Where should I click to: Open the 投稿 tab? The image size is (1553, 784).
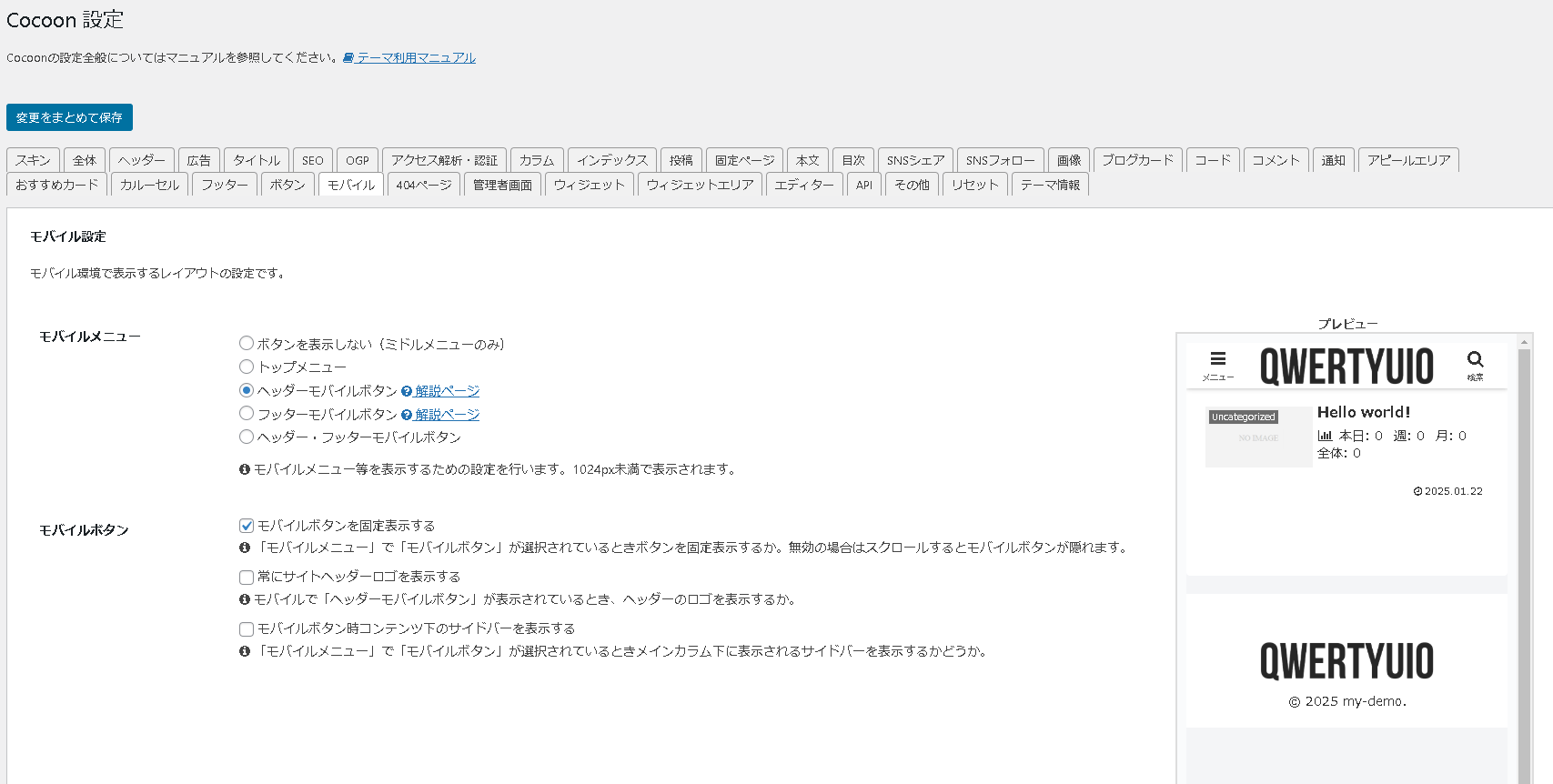click(681, 160)
